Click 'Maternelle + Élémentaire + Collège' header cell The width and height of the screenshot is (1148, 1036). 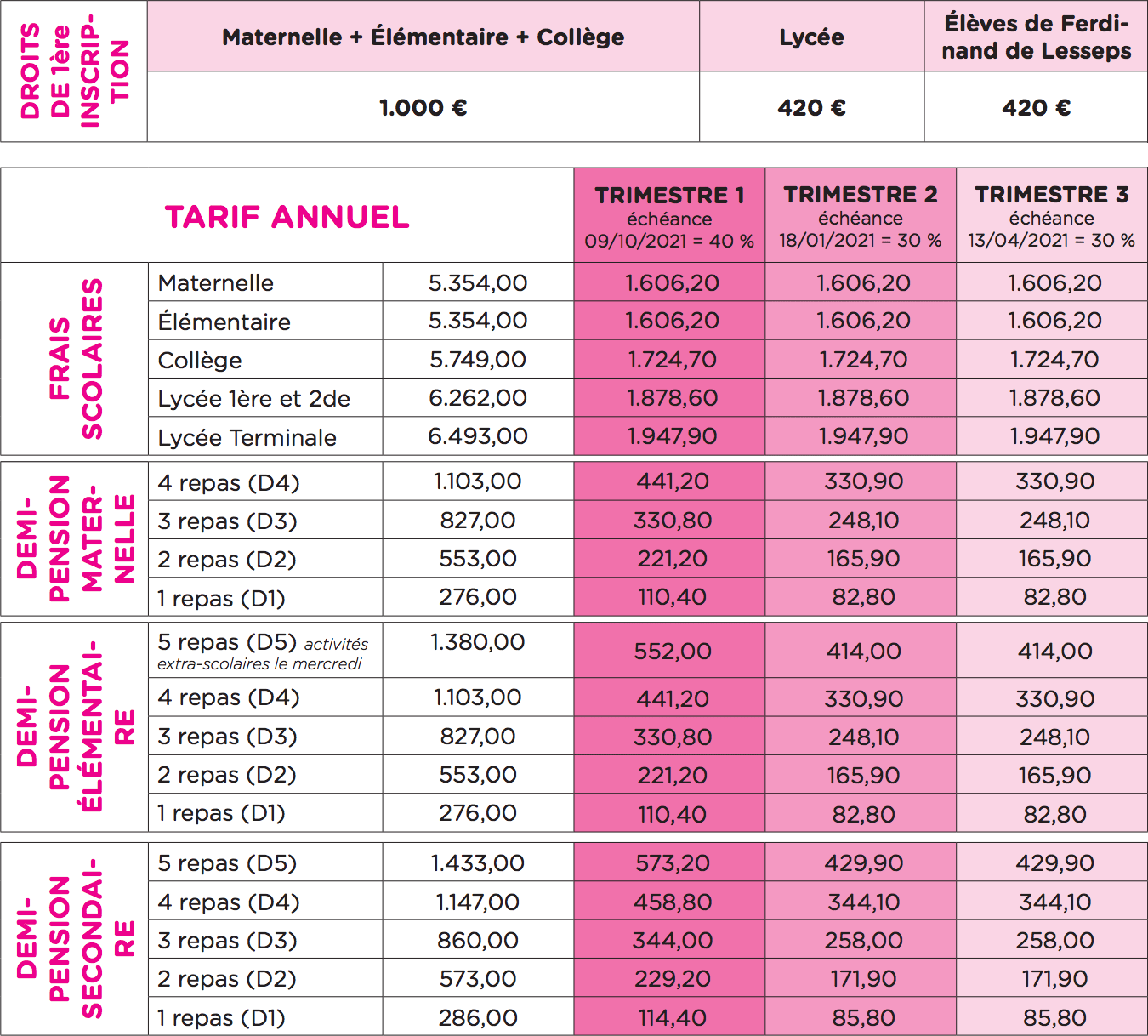(423, 37)
